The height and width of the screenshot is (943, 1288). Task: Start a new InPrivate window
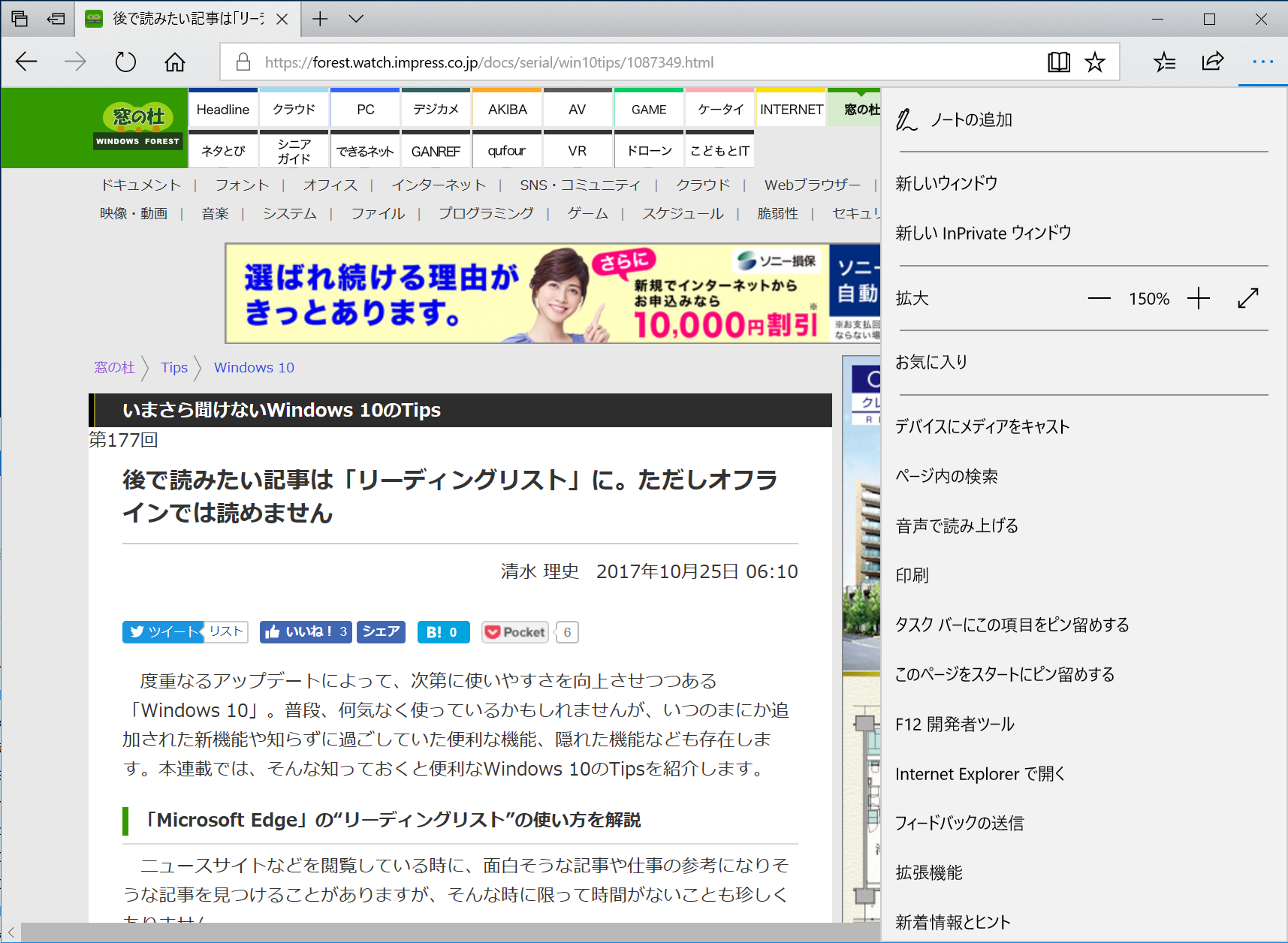click(x=985, y=233)
